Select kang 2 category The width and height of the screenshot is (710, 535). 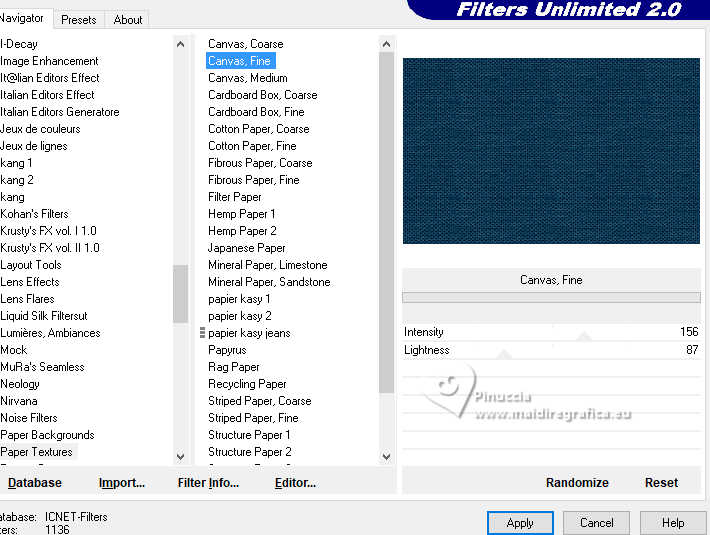coord(17,180)
